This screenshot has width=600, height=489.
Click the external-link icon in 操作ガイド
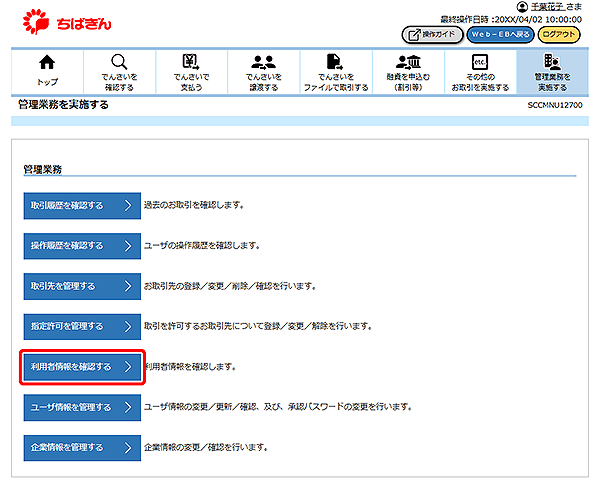click(x=414, y=35)
